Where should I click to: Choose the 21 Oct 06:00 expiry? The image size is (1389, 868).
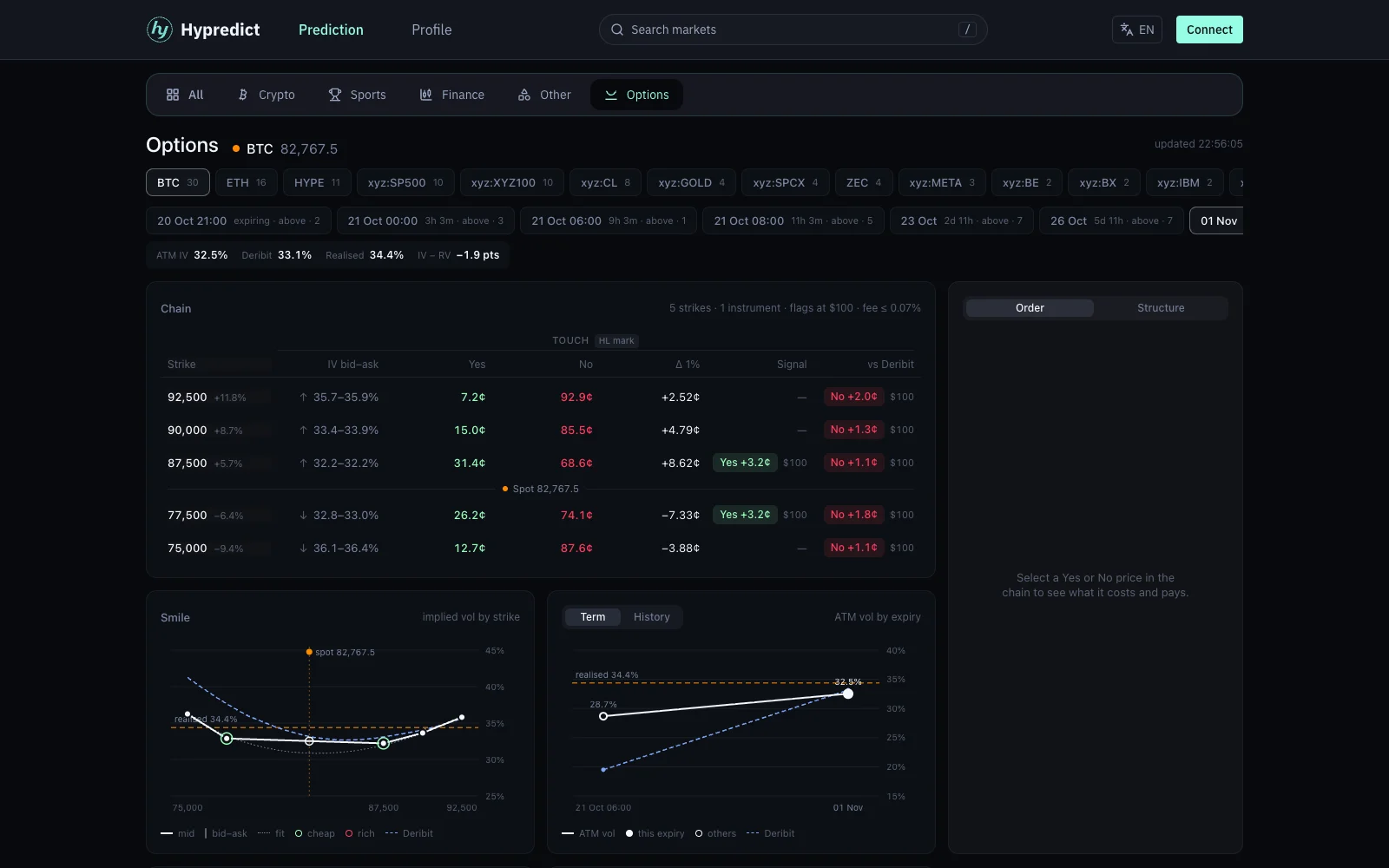coord(609,220)
